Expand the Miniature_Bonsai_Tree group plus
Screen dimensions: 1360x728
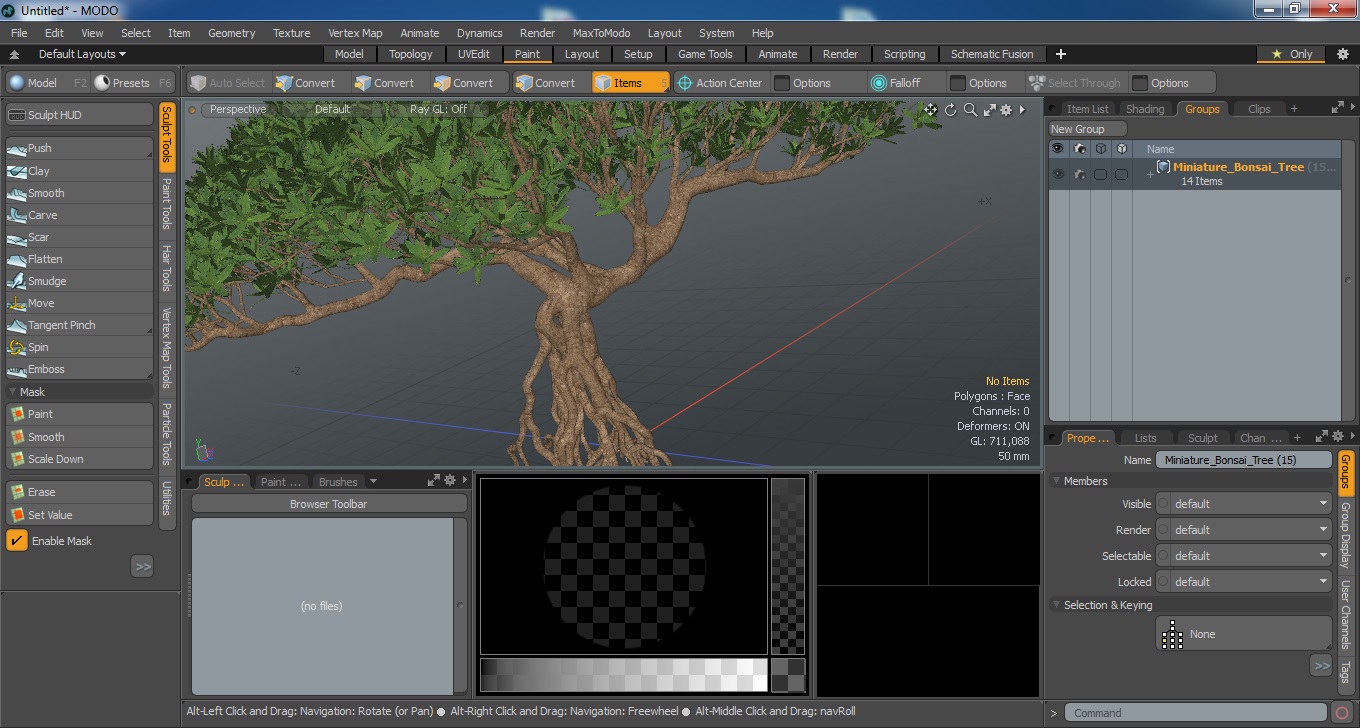(1150, 174)
